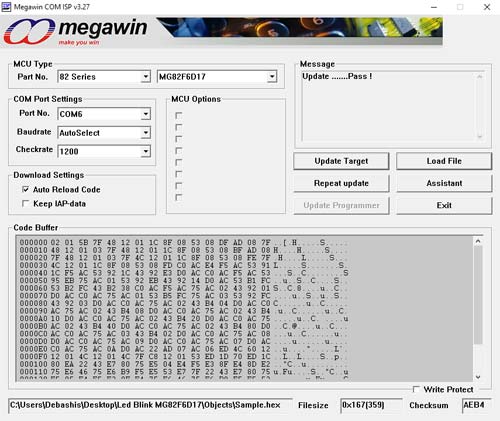Open the 82 Series part dropdown
This screenshot has height=421, width=500.
pyautogui.click(x=145, y=77)
